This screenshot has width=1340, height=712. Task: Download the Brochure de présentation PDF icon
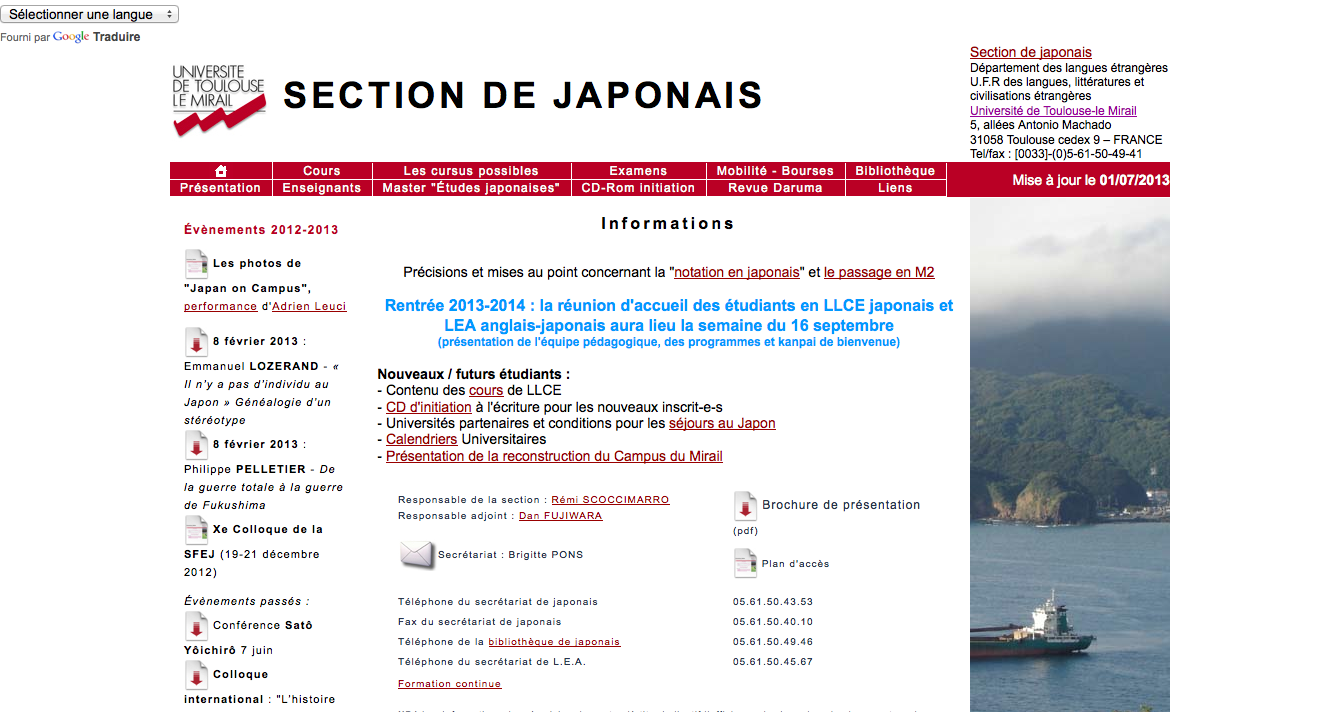(745, 505)
